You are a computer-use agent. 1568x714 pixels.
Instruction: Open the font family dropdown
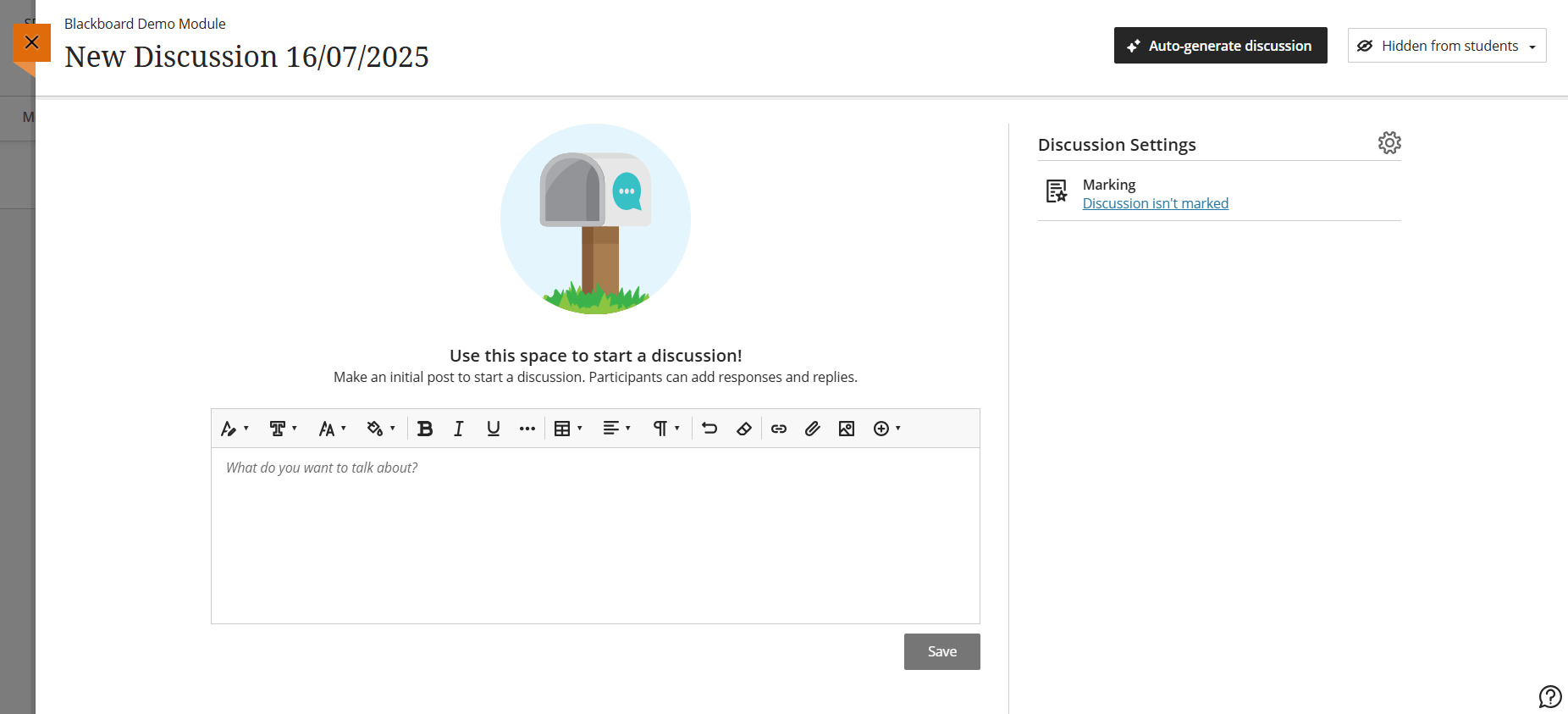[283, 429]
